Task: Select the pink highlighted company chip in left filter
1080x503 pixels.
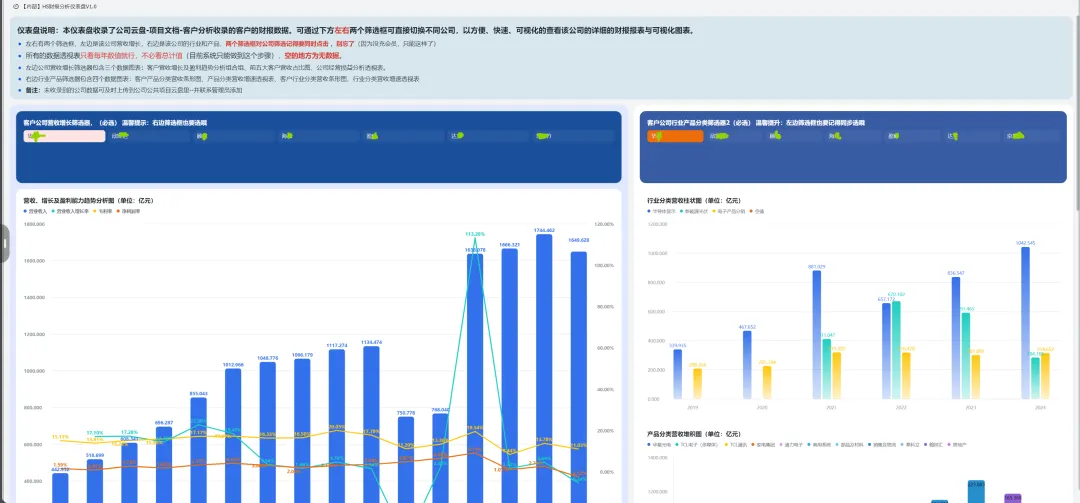Action: coord(64,136)
